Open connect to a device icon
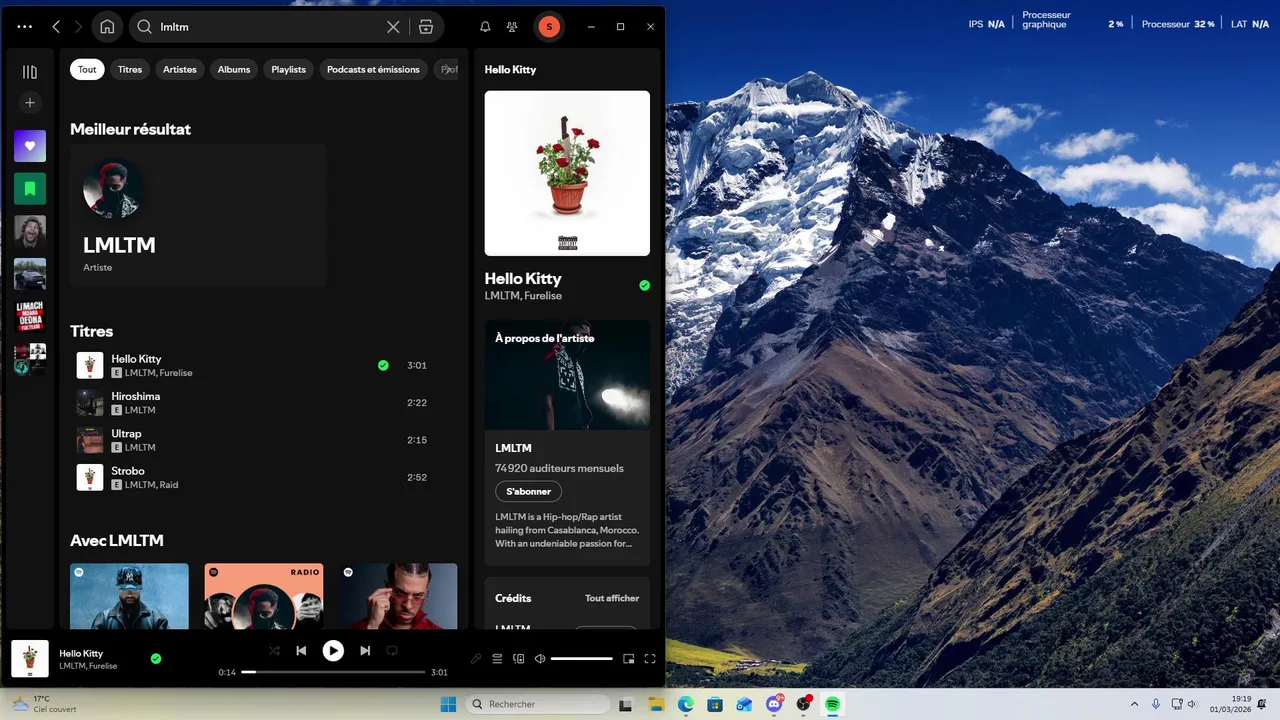 click(x=518, y=659)
